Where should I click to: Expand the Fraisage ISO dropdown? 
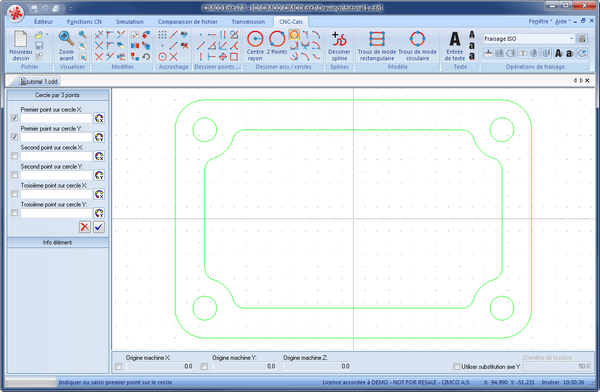pyautogui.click(x=571, y=39)
